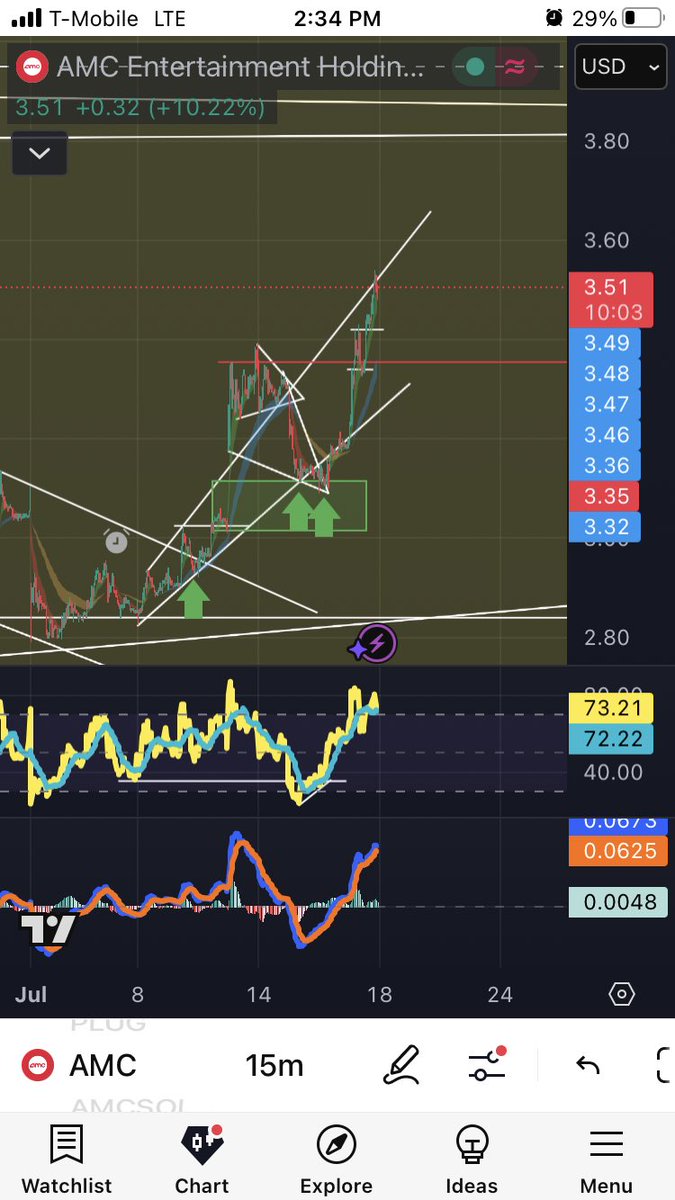Select the 3.51 current price label

(610, 300)
